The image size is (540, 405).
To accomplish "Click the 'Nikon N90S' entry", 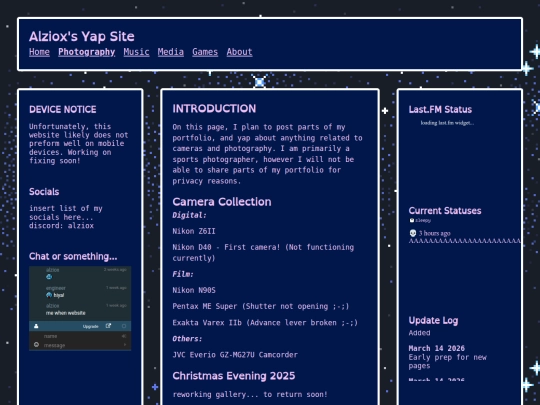I will pos(194,290).
